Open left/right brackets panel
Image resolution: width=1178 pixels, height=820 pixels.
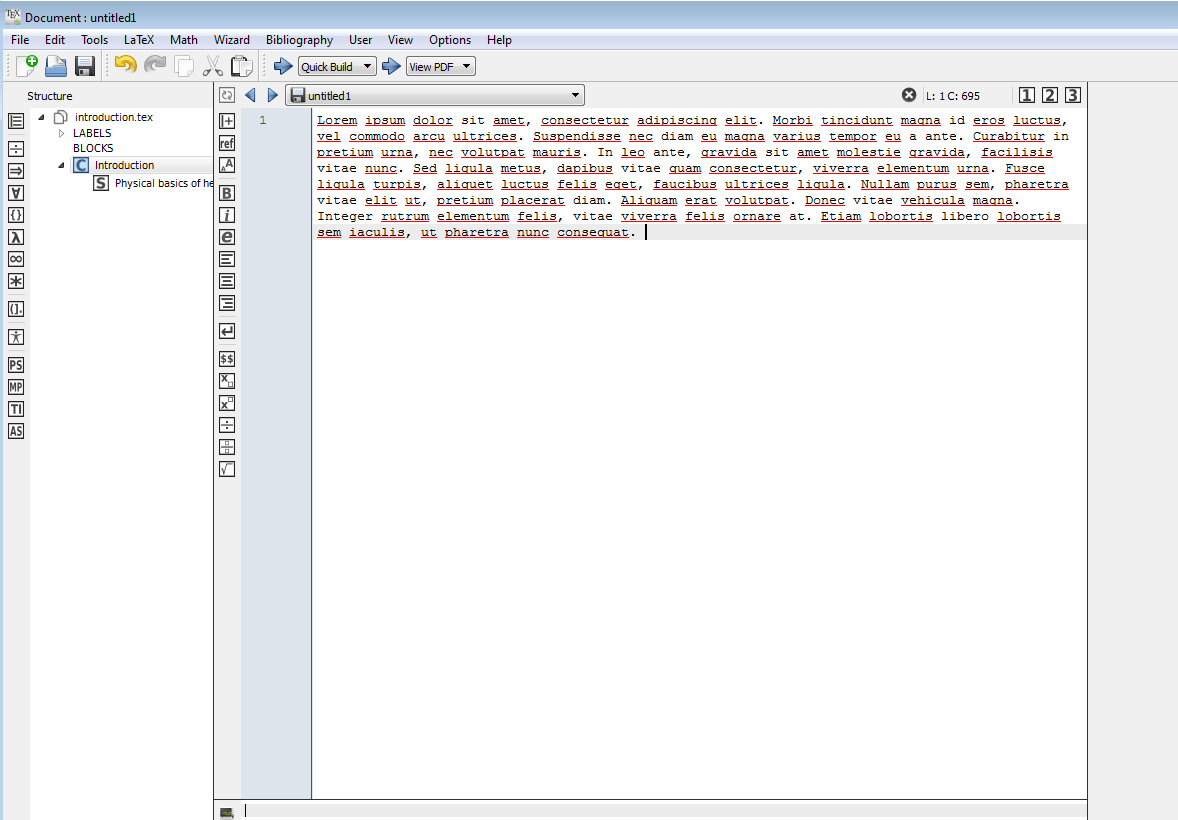pos(16,309)
